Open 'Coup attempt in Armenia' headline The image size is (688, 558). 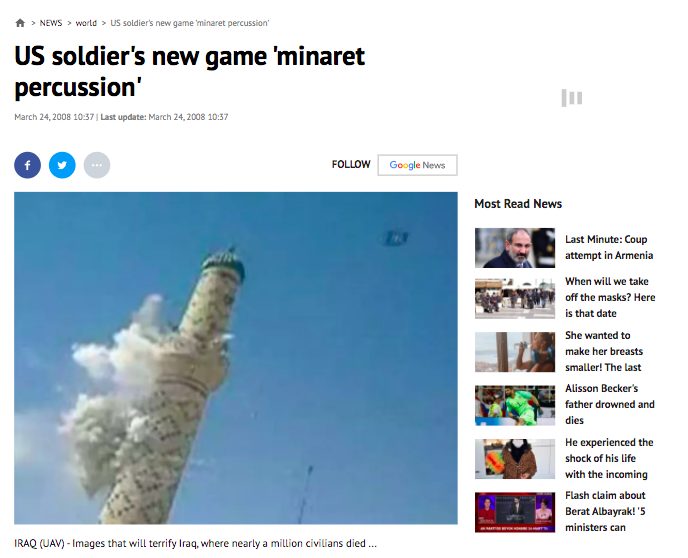click(609, 247)
